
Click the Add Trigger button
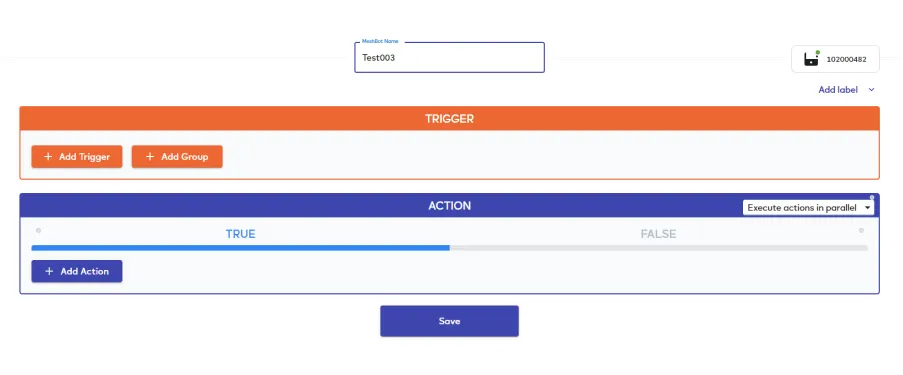(x=77, y=157)
